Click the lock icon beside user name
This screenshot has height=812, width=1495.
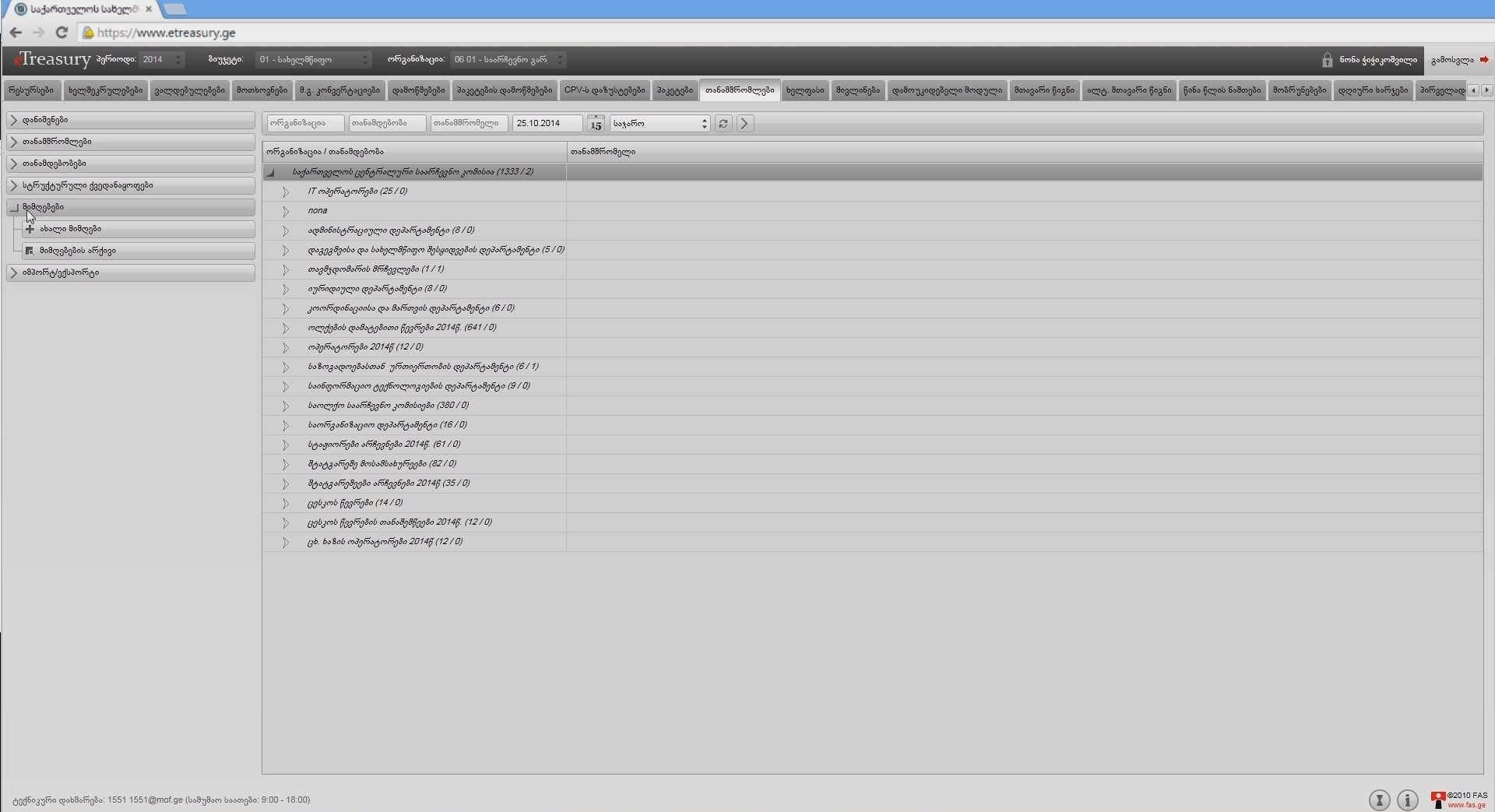pos(1327,60)
